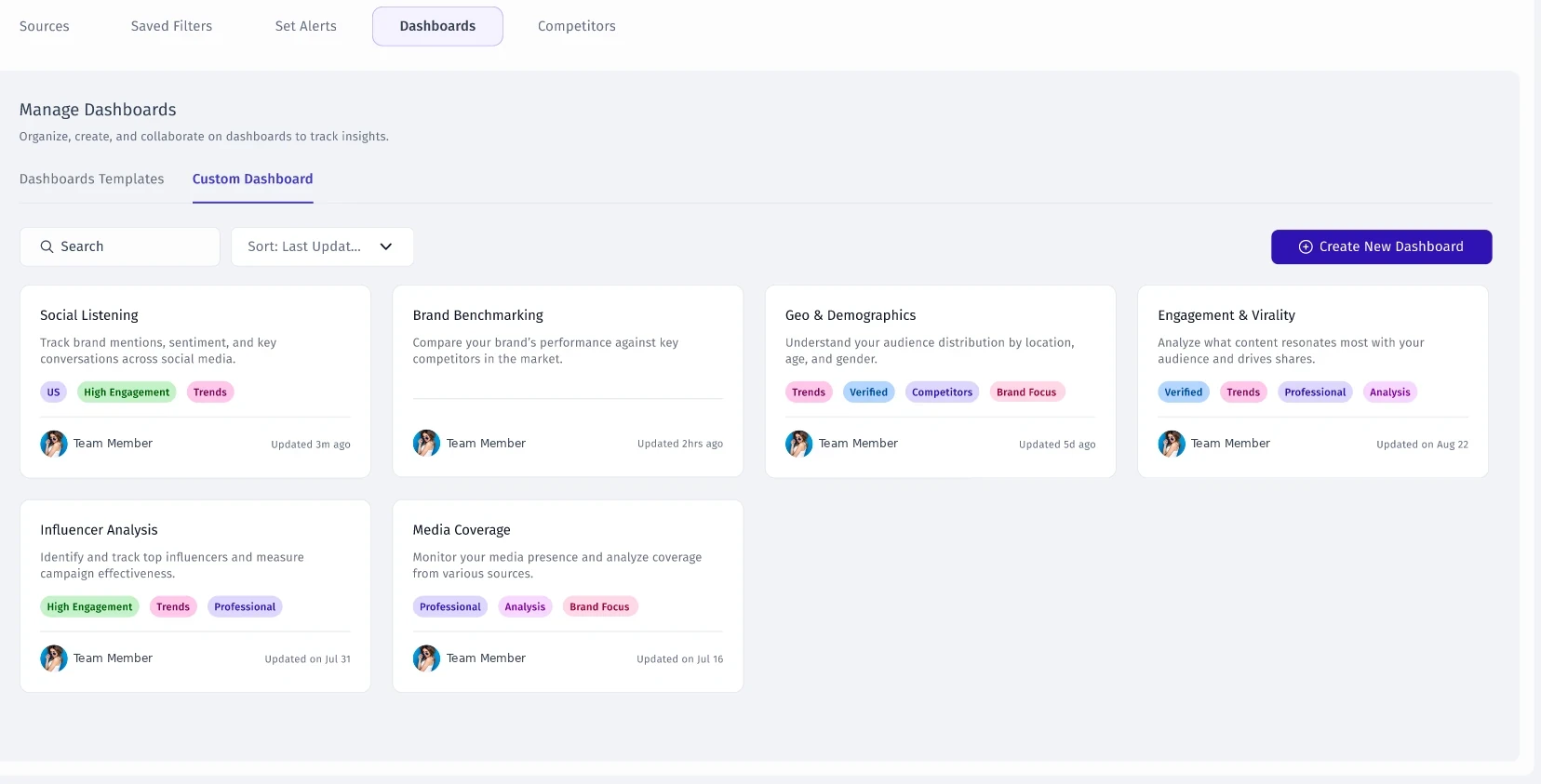Image resolution: width=1541 pixels, height=784 pixels.
Task: Click Brand Focus tag on Media Coverage
Action: [x=599, y=607]
